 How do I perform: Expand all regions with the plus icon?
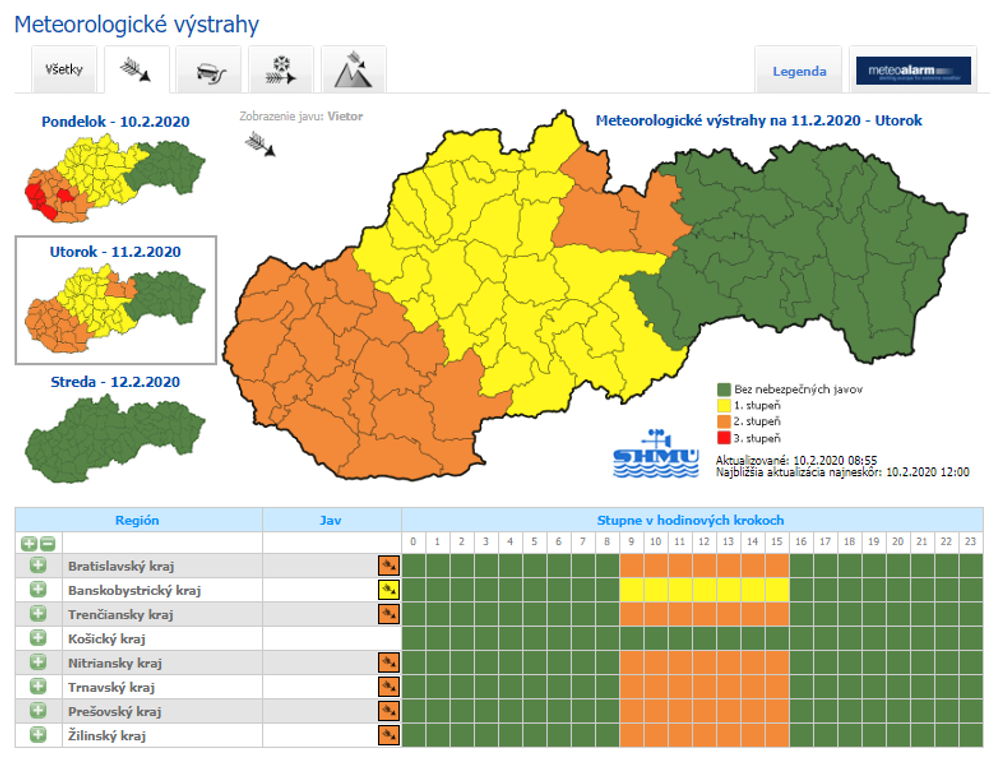click(x=28, y=543)
